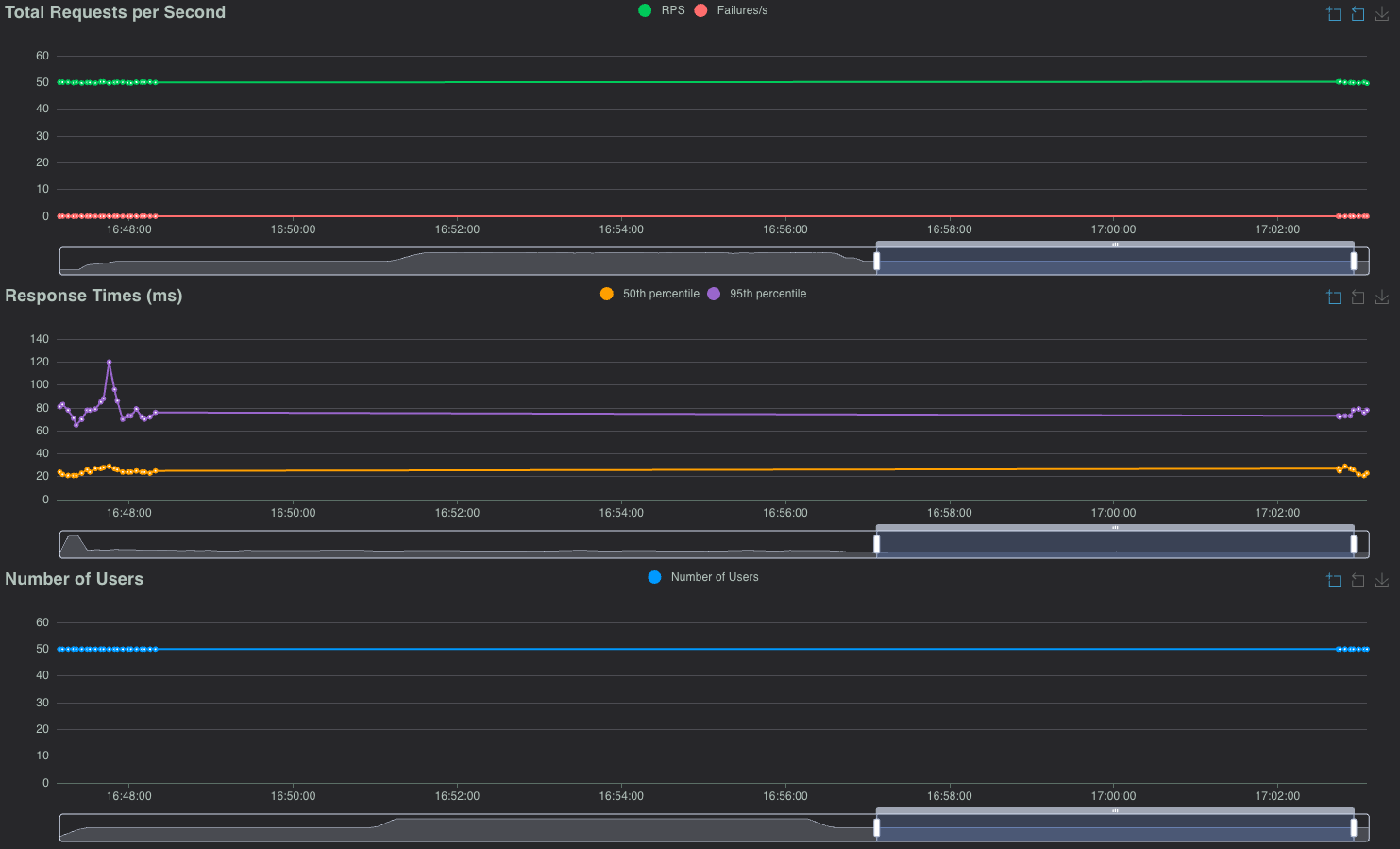
Task: Download Number of Users chart image
Action: pos(1382,581)
